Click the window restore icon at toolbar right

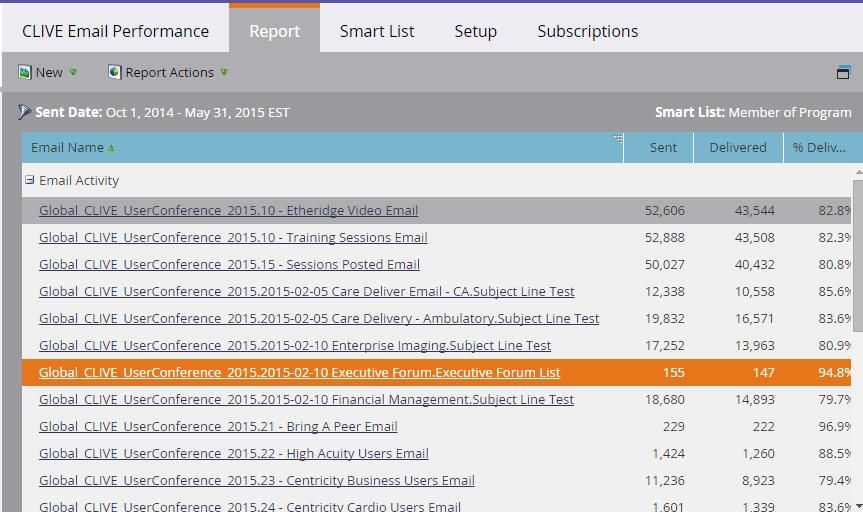point(842,72)
